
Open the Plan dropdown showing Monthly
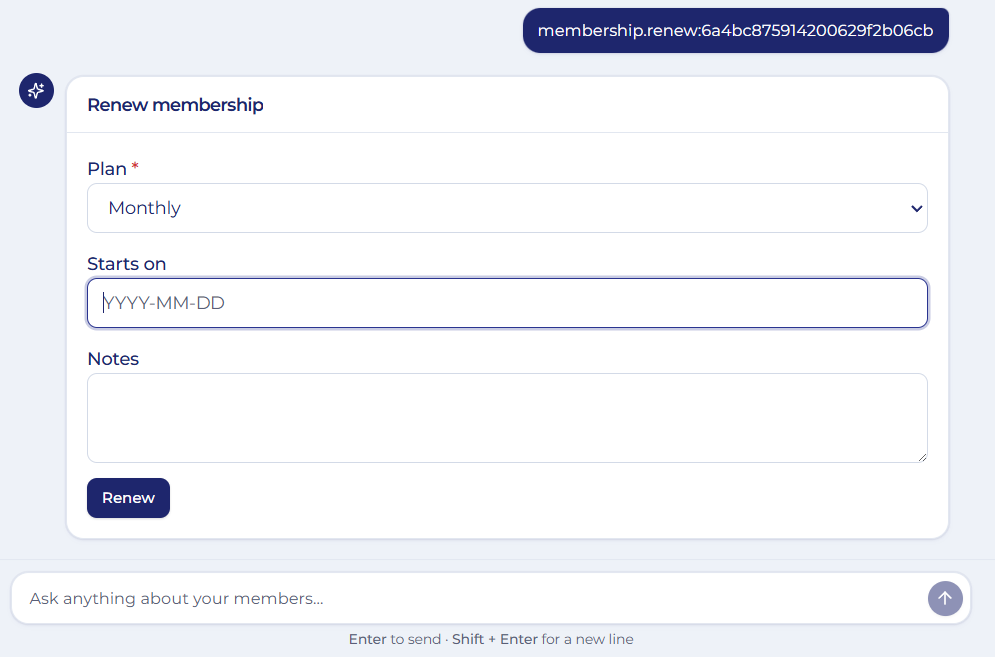point(507,208)
